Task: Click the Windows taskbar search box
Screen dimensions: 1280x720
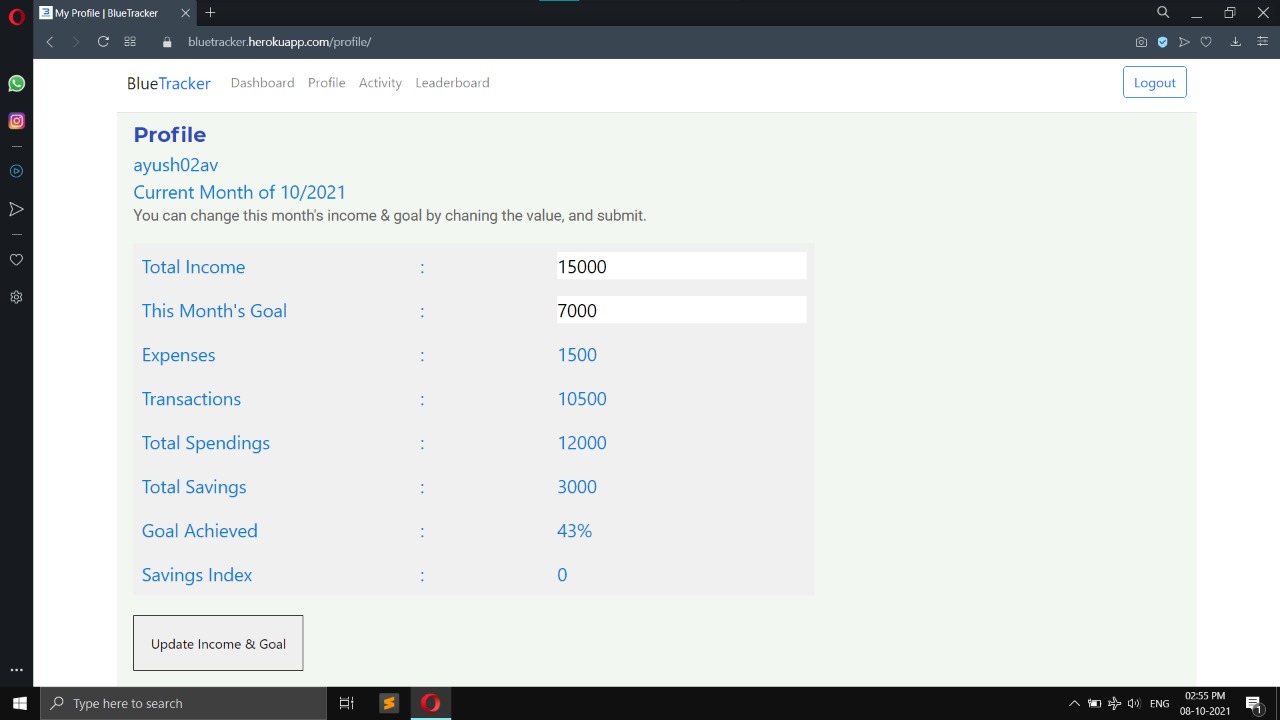Action: point(184,703)
